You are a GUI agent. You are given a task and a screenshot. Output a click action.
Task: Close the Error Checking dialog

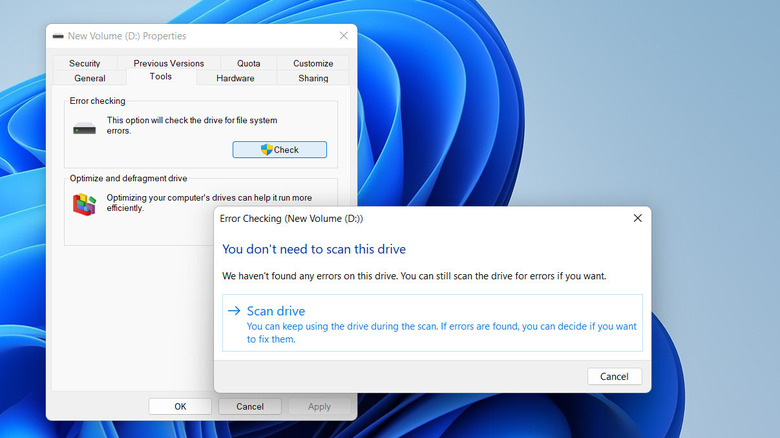pyautogui.click(x=637, y=218)
